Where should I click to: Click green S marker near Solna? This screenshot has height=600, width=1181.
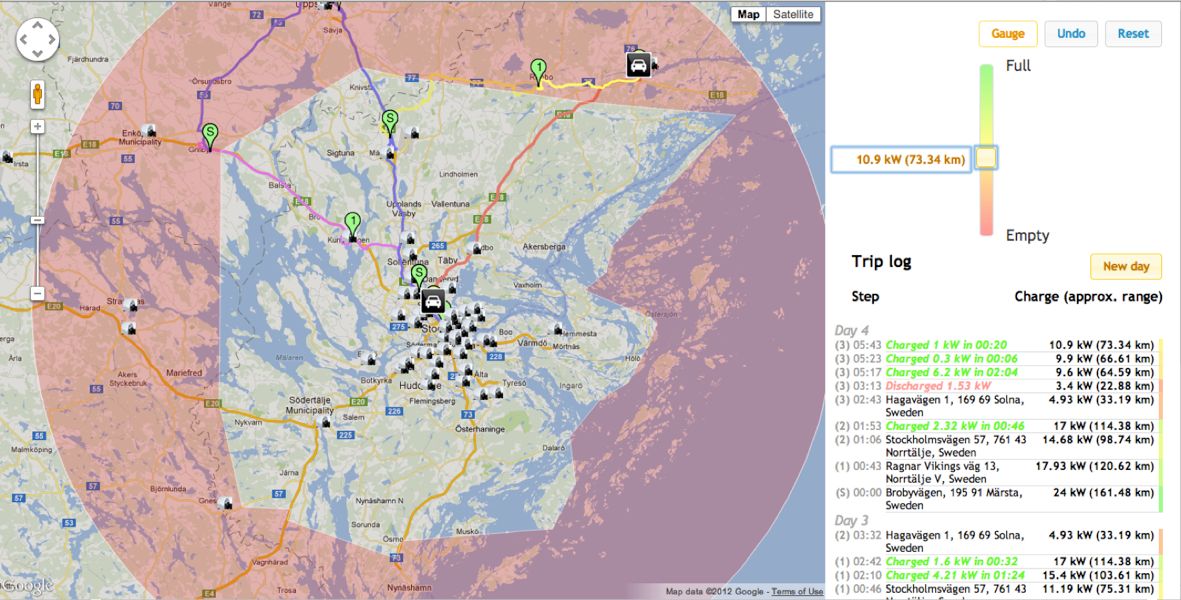419,276
